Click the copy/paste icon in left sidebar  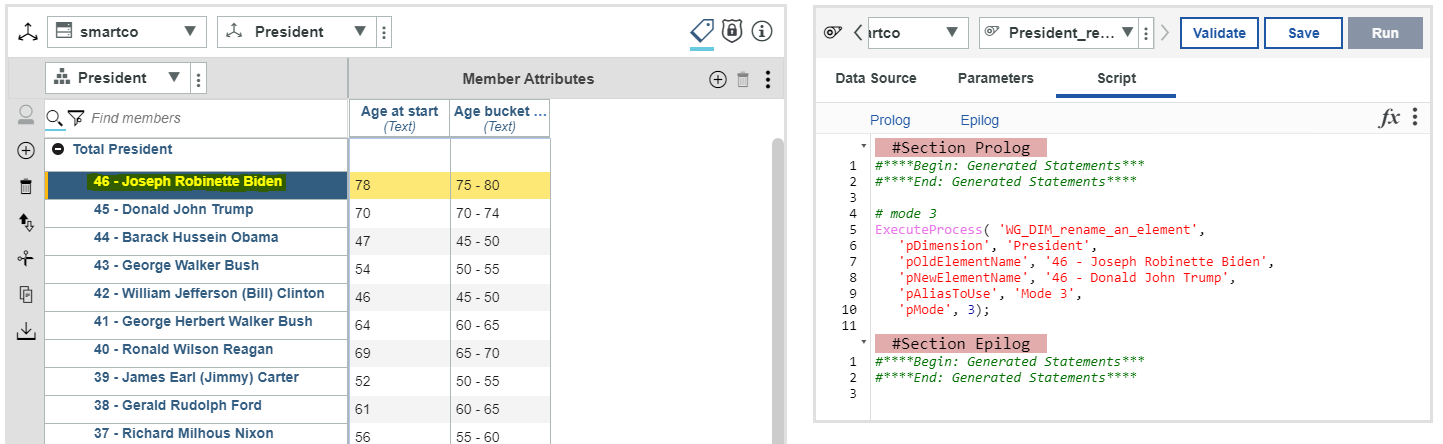(x=26, y=295)
